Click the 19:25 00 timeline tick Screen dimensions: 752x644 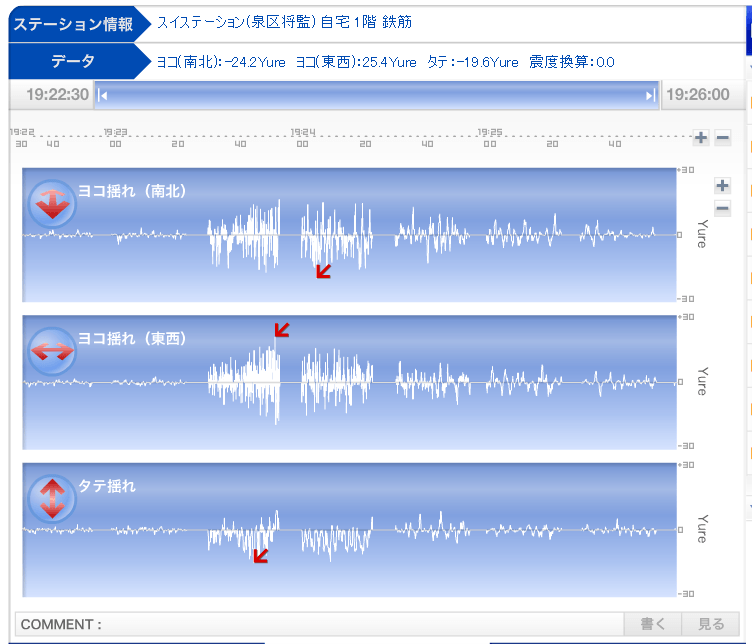(490, 138)
